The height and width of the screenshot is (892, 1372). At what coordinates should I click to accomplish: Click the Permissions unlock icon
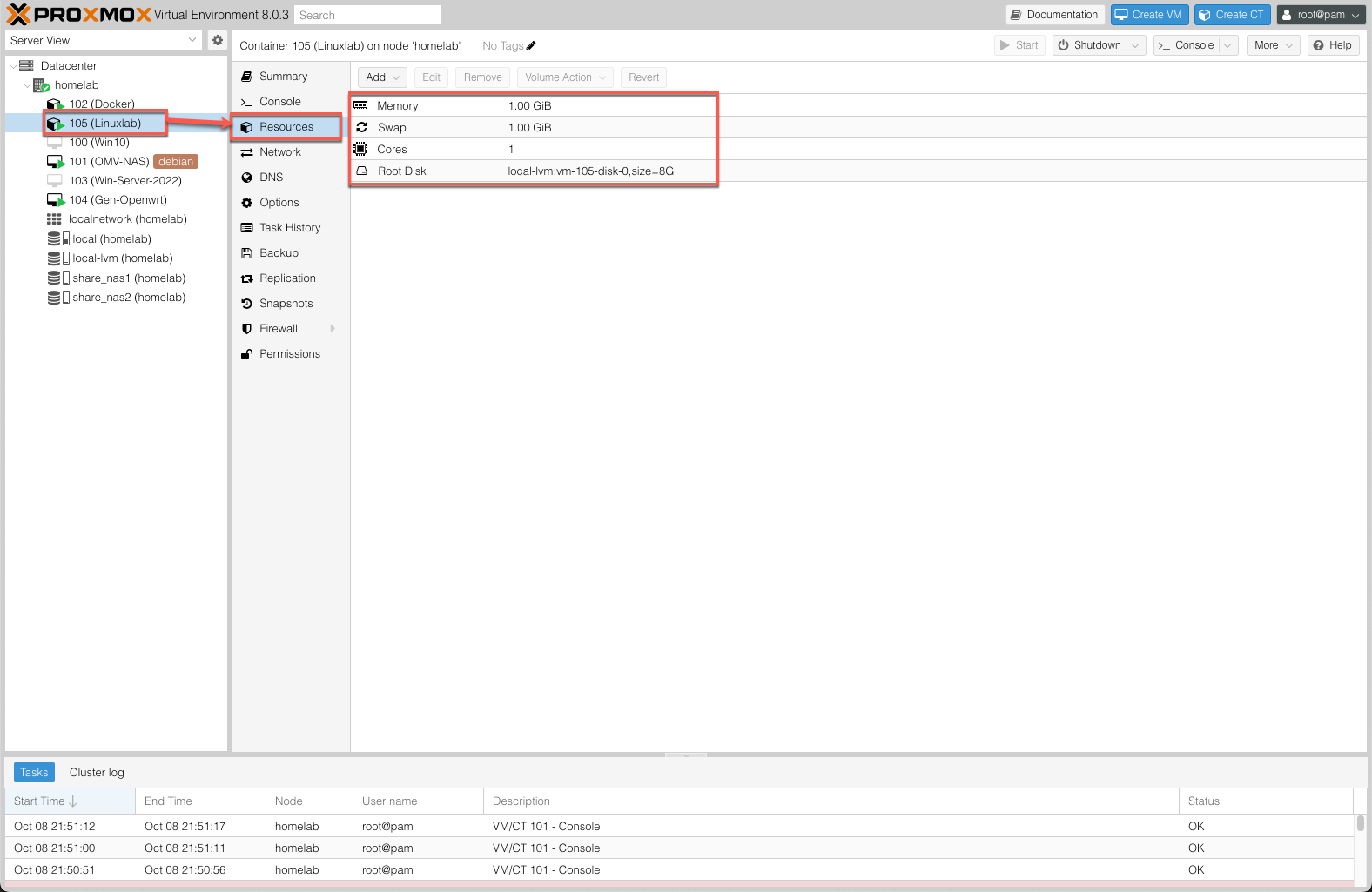pos(246,354)
